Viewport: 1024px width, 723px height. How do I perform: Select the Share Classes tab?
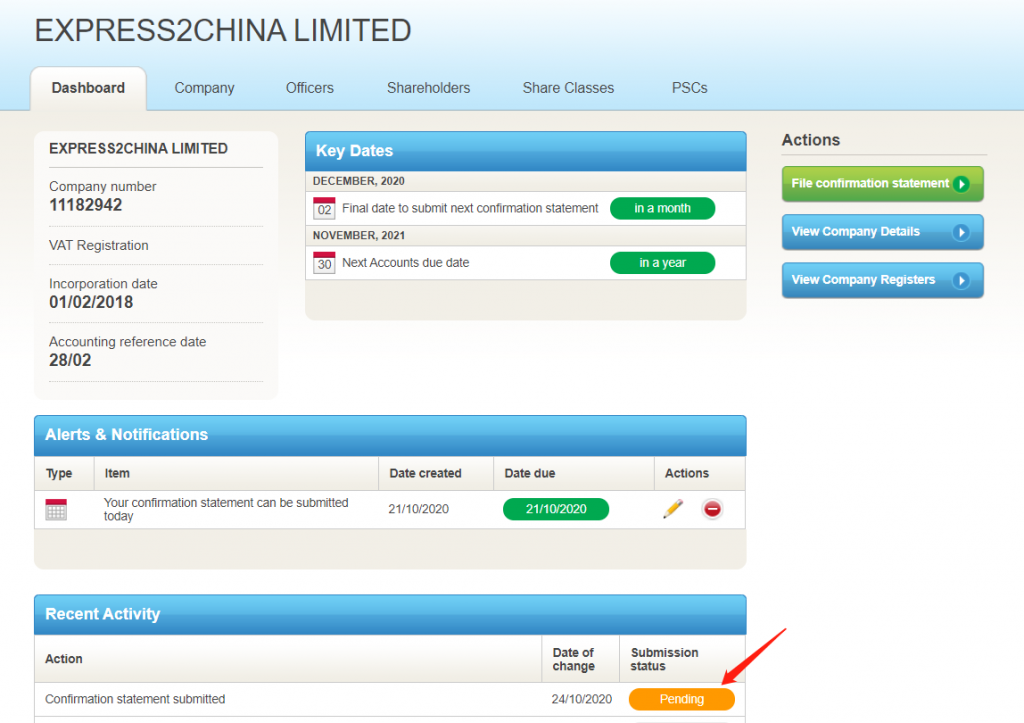568,88
